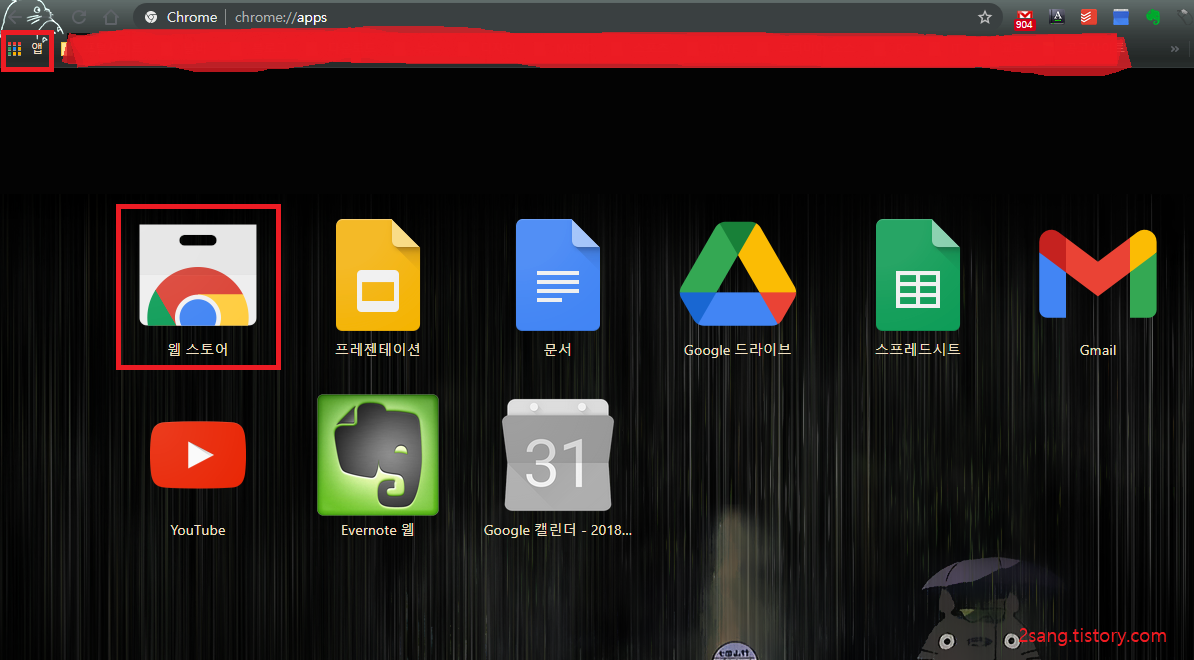Launch the Google 드라이브 app
This screenshot has height=660, width=1194.
tap(737, 289)
